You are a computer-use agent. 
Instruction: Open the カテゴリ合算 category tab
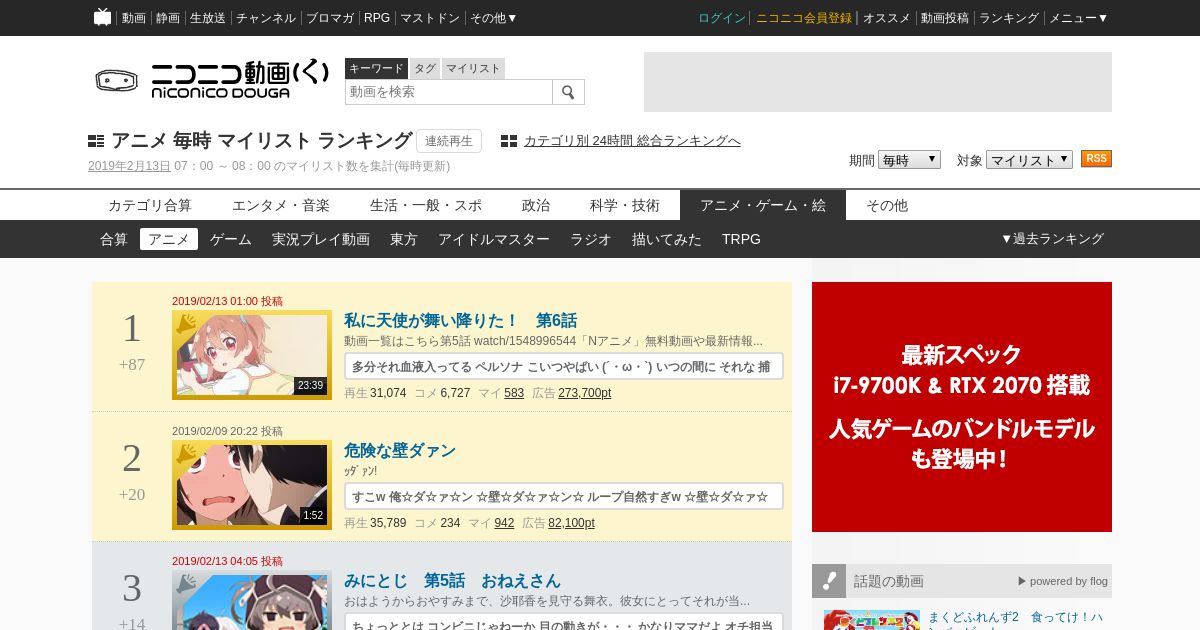(150, 205)
